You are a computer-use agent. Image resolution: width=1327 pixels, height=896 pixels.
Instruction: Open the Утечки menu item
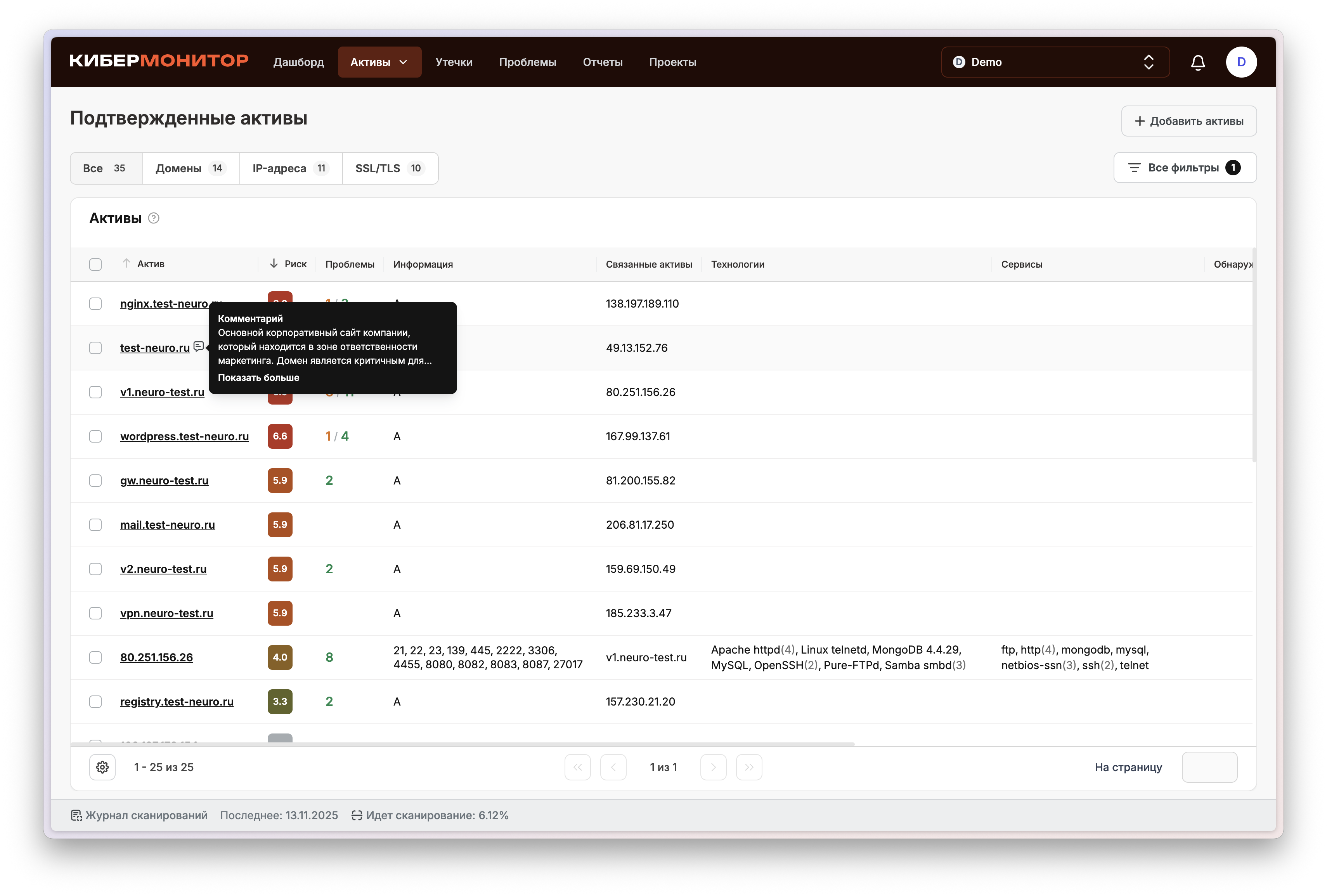pos(453,62)
